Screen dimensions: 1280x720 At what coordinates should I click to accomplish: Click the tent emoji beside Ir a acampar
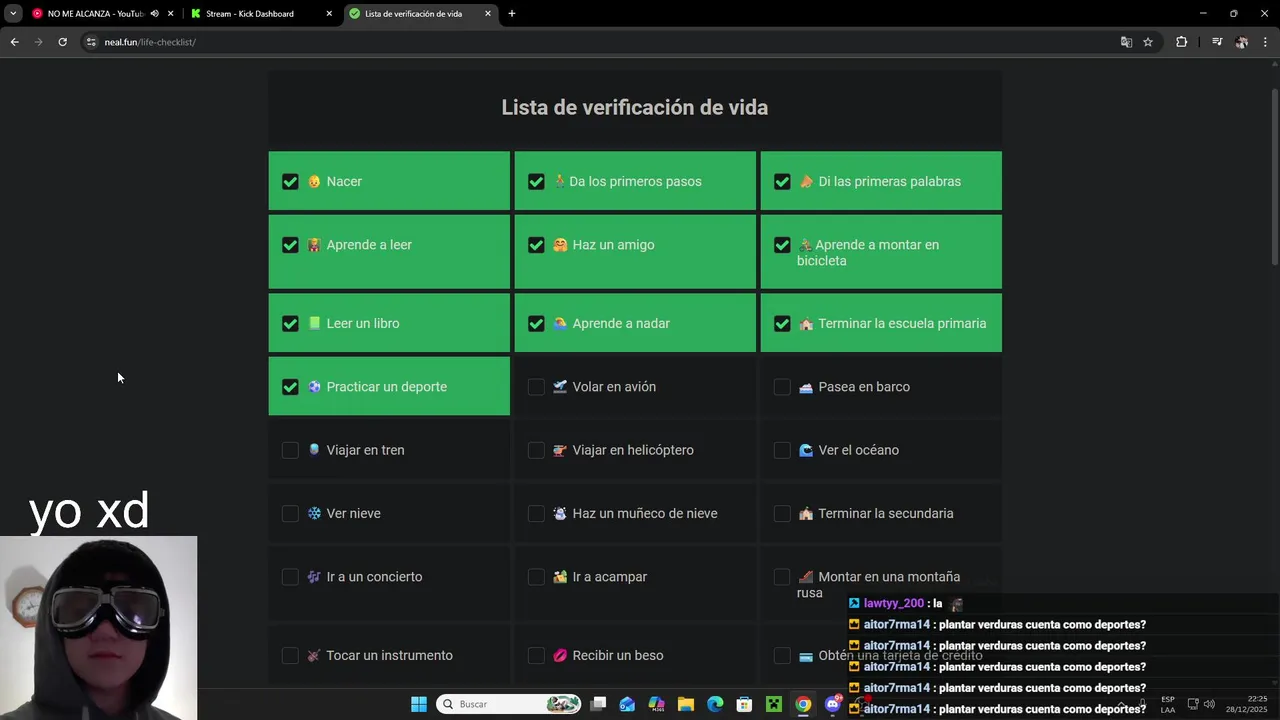[x=560, y=576]
